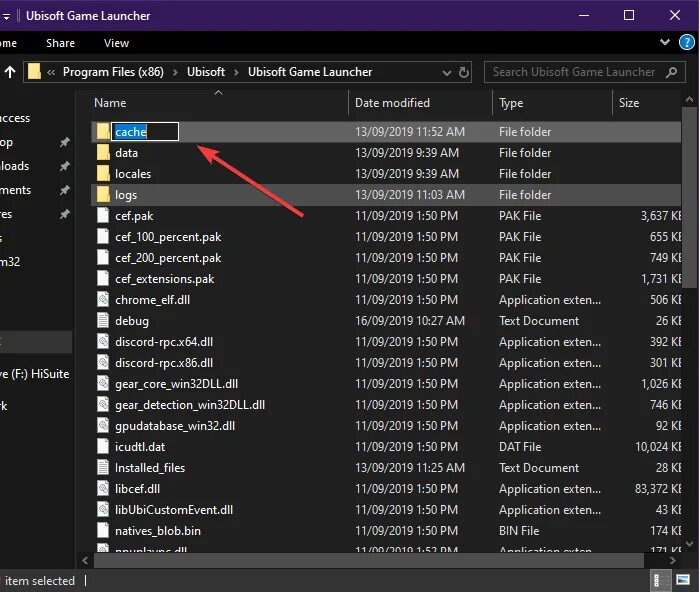Select the chrome_elf.dll file icon
This screenshot has height=592, width=700.
pos(103,300)
